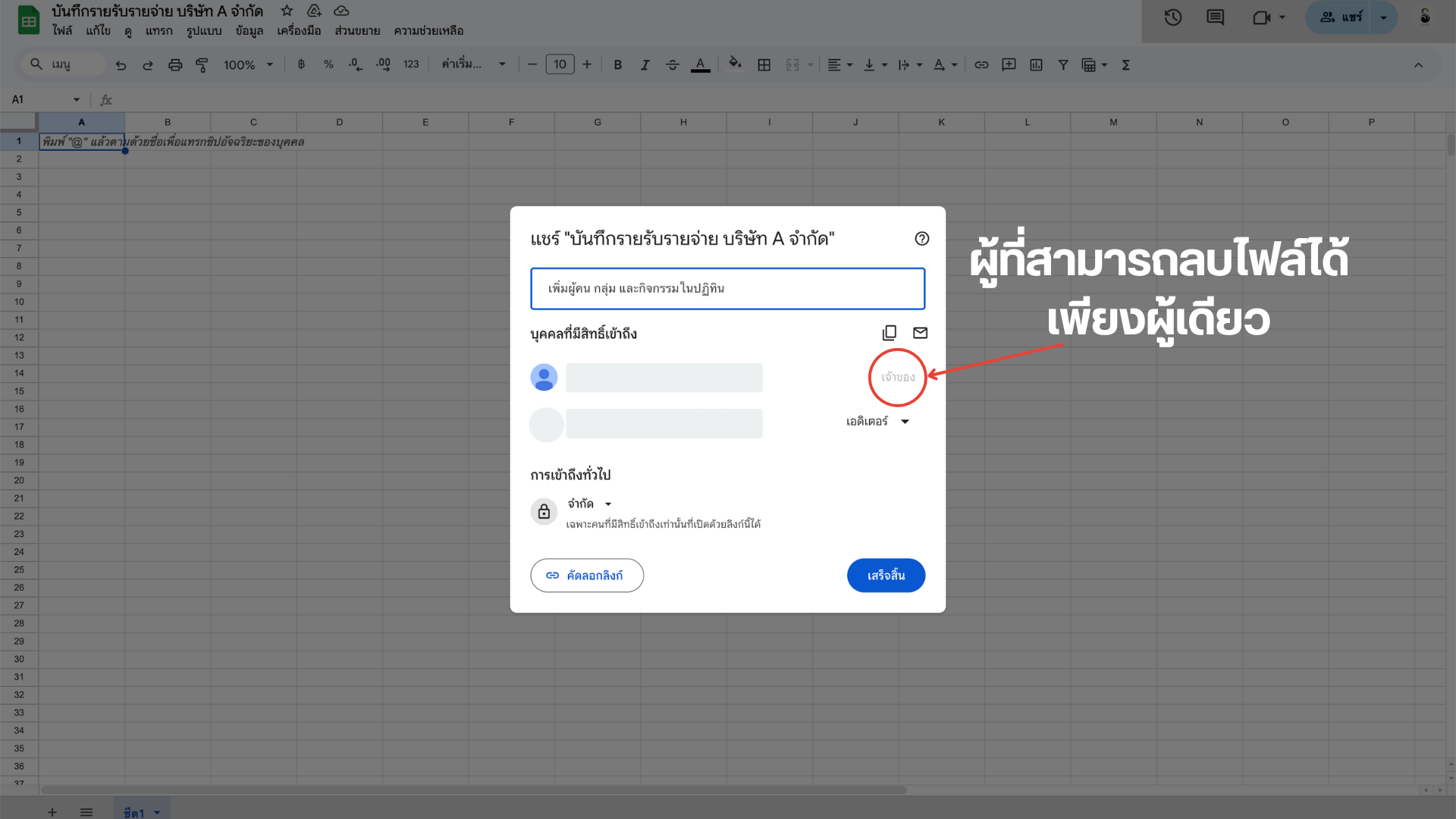Viewport: 1456px width, 819px height.
Task: Open more number formats 123
Action: (411, 65)
